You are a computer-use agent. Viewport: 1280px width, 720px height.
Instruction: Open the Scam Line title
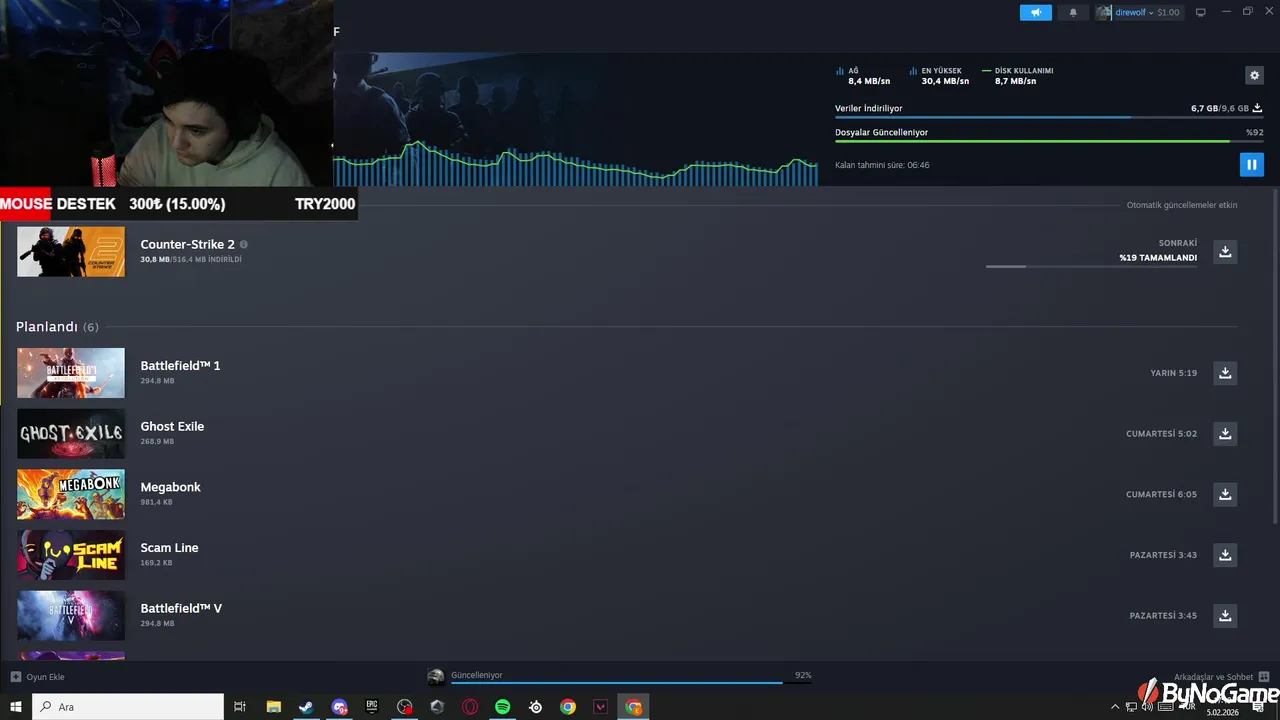169,548
